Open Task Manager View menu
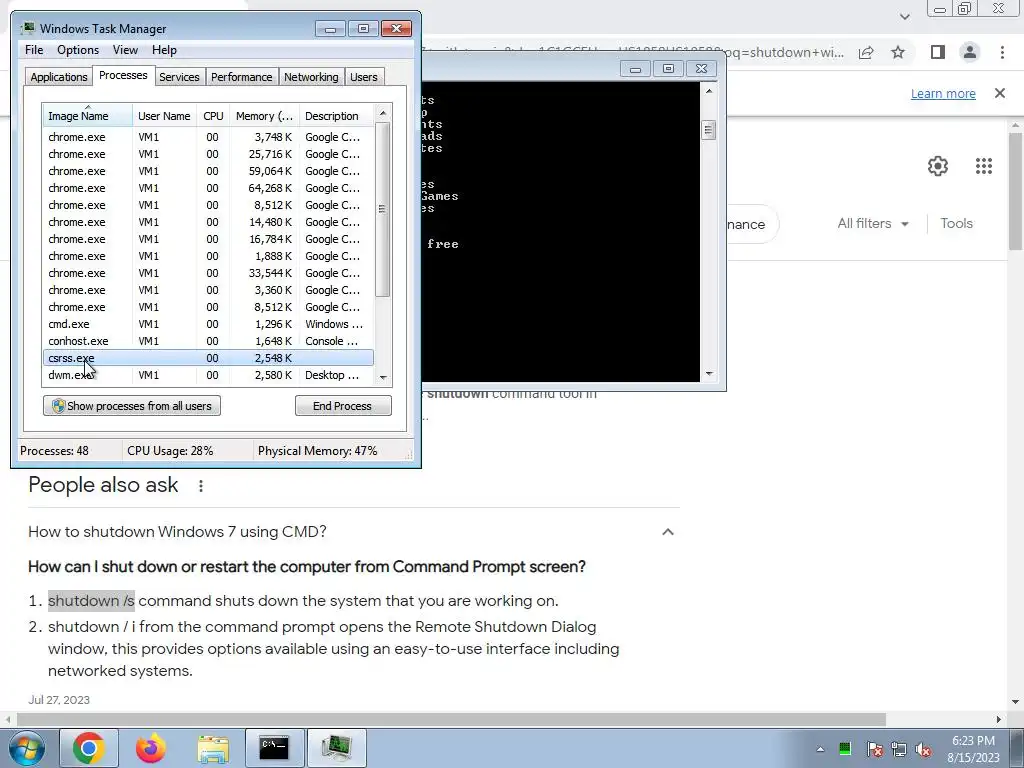 [125, 50]
